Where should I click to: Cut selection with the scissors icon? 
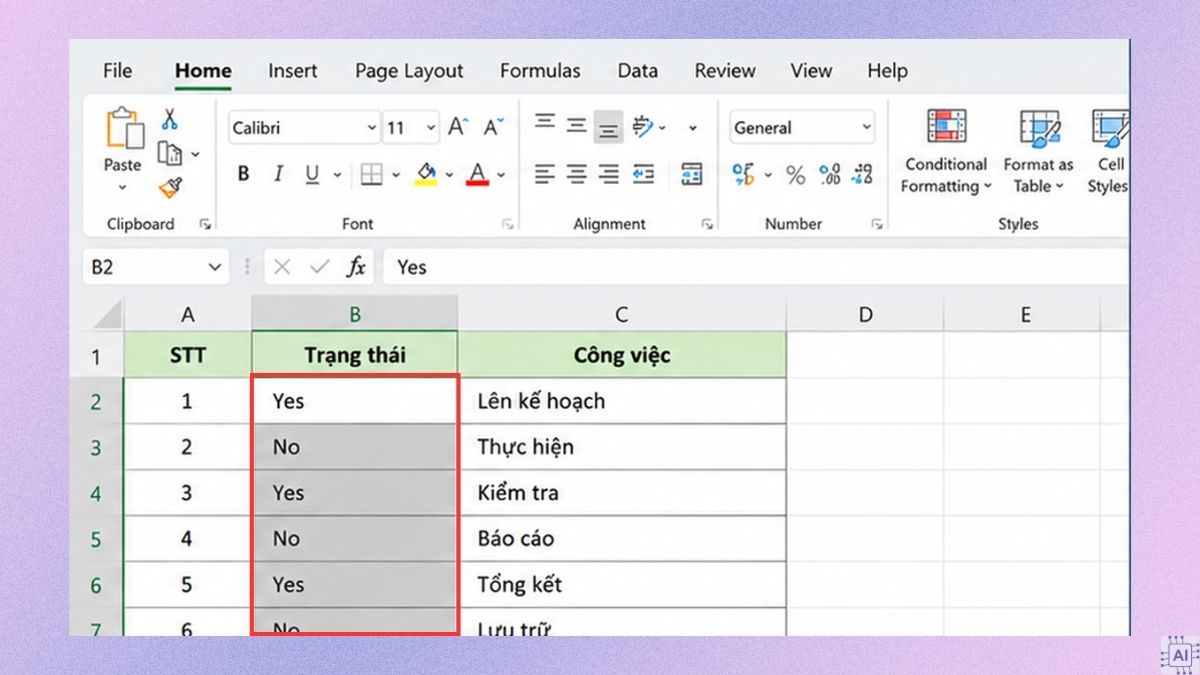(x=169, y=120)
